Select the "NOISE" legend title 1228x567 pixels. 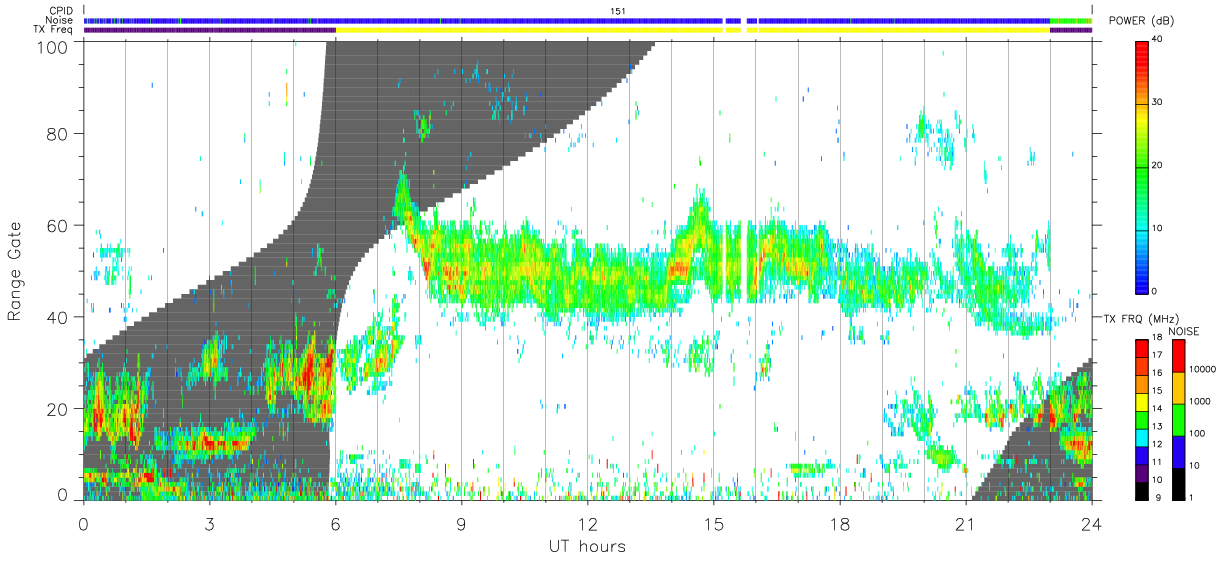click(x=1186, y=331)
